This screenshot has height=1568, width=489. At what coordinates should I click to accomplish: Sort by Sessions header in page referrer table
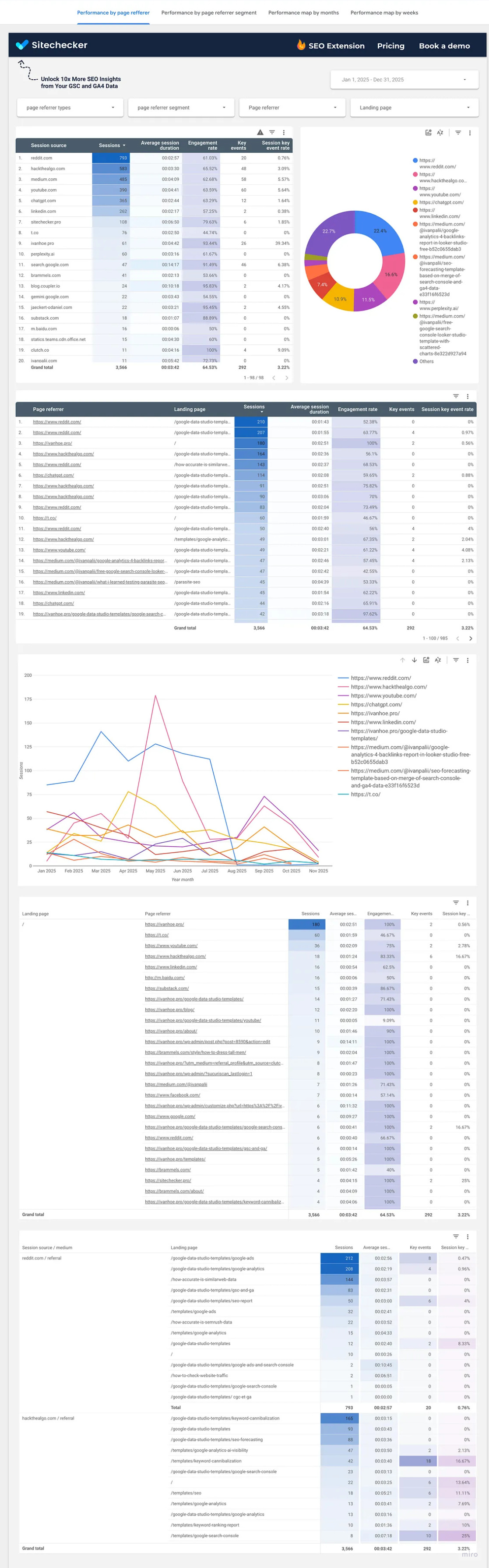pyautogui.click(x=254, y=407)
